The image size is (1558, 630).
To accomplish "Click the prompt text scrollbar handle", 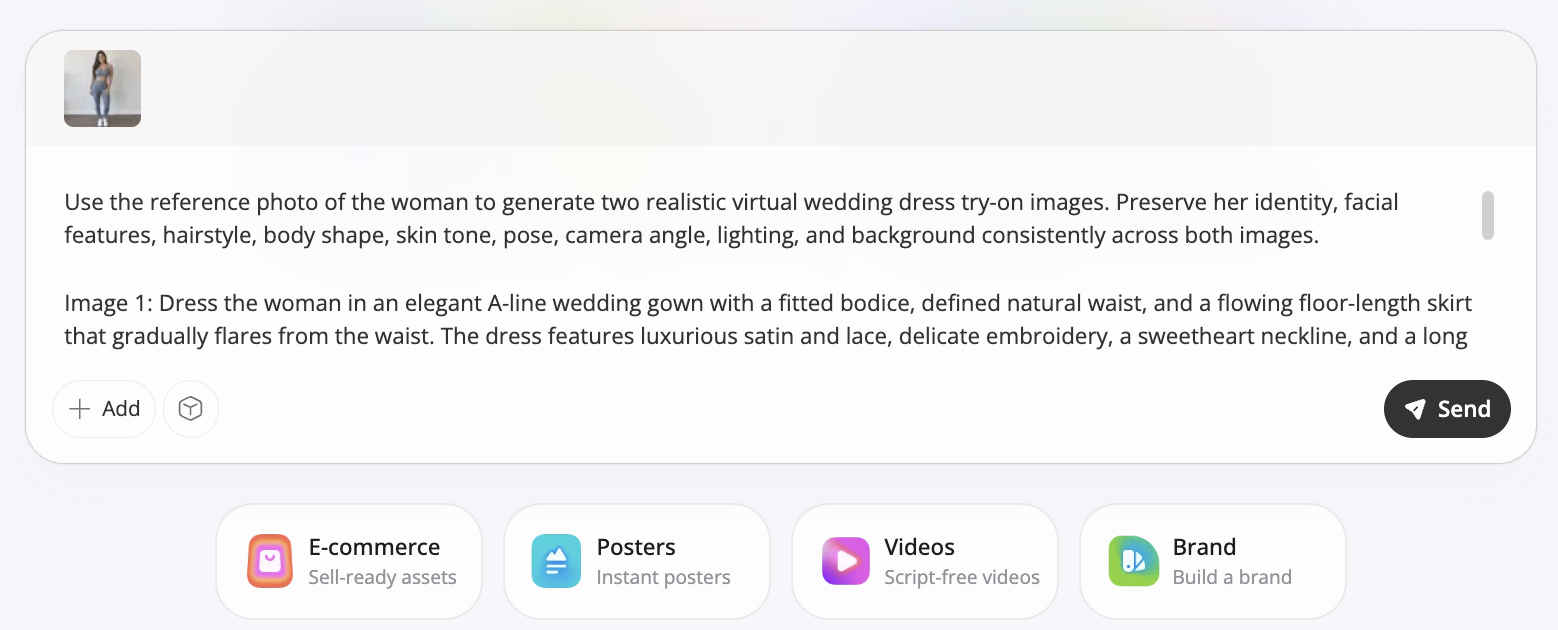I will (1488, 215).
